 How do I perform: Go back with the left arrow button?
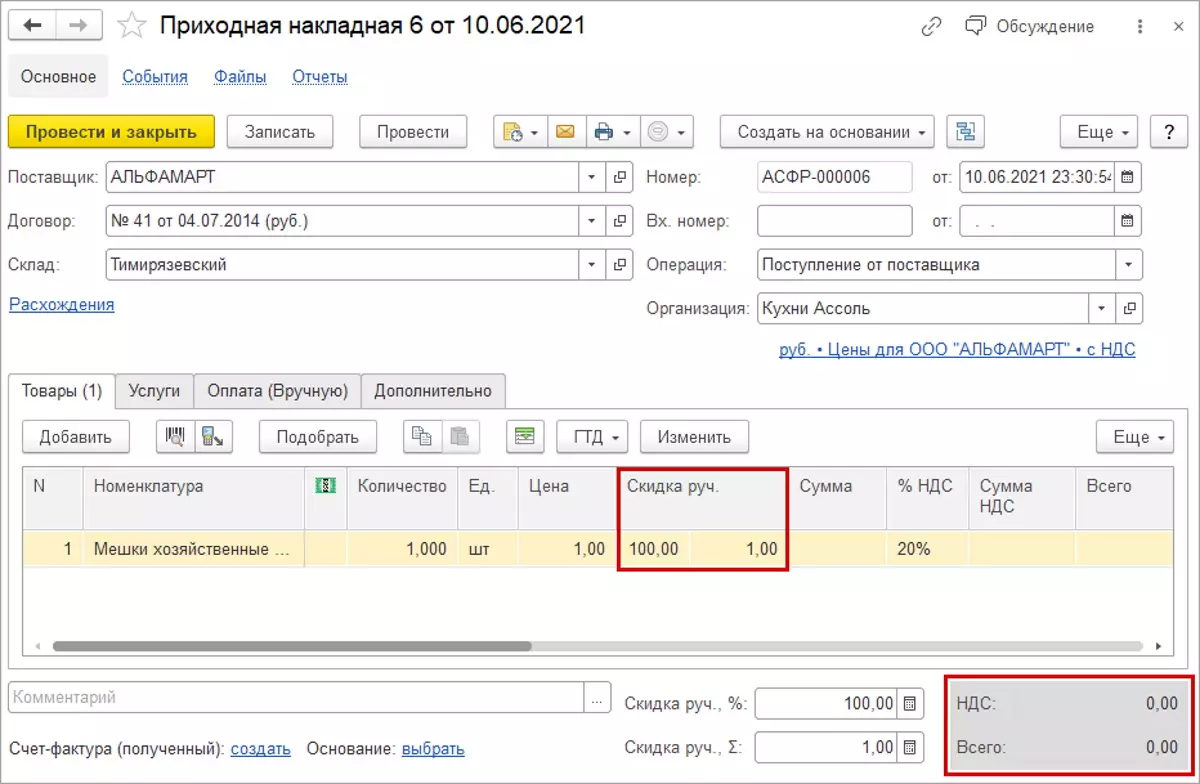[x=32, y=26]
